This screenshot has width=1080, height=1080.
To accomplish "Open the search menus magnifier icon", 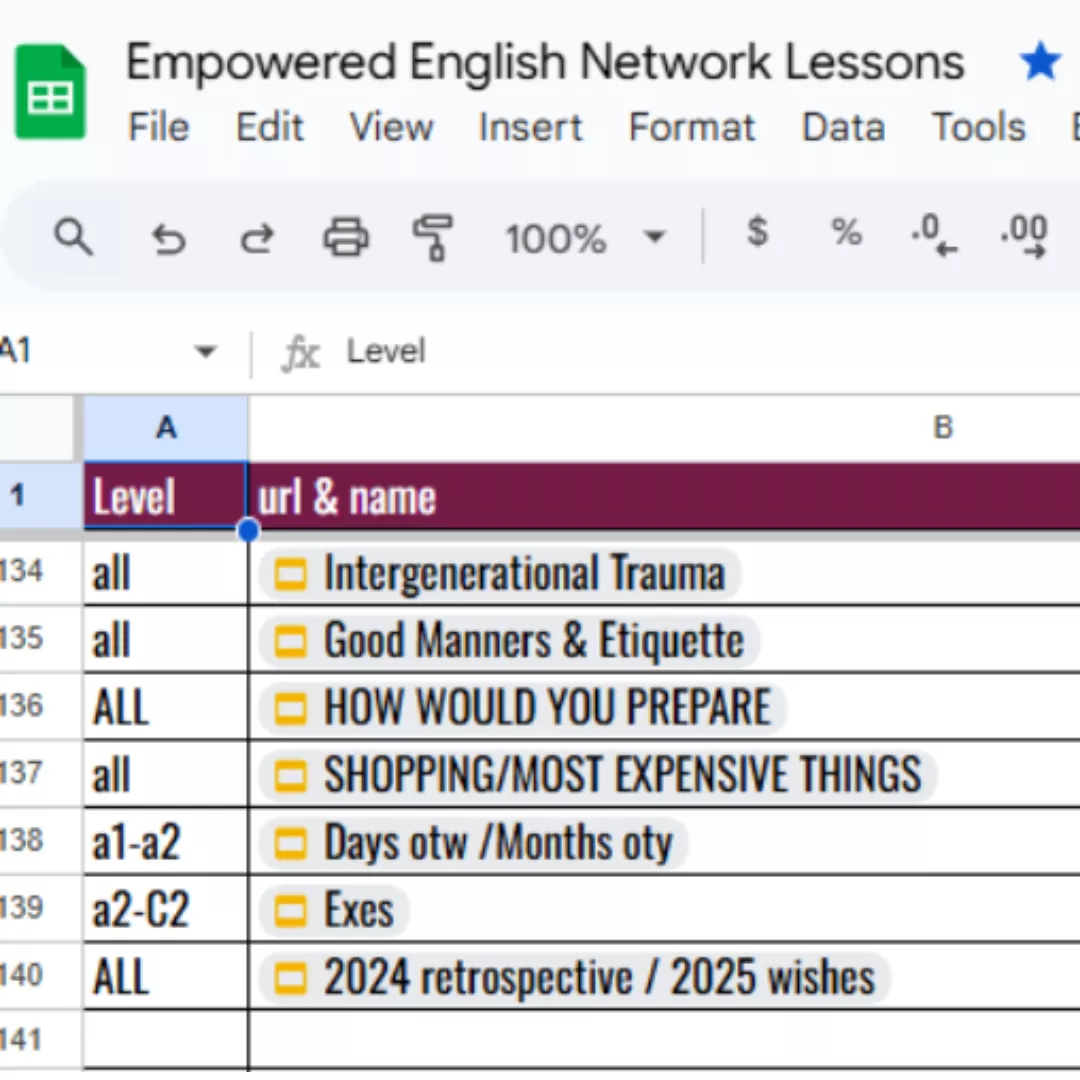I will [x=73, y=238].
